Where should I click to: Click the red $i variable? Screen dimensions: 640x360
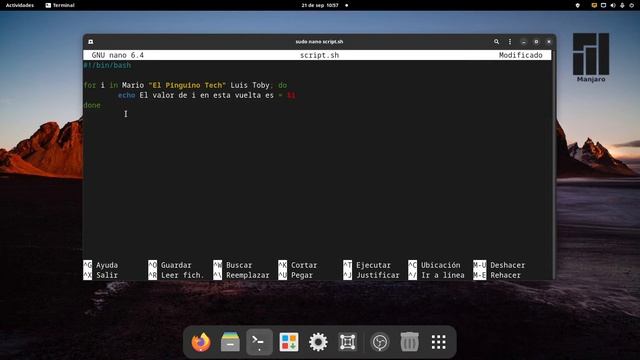(x=291, y=95)
